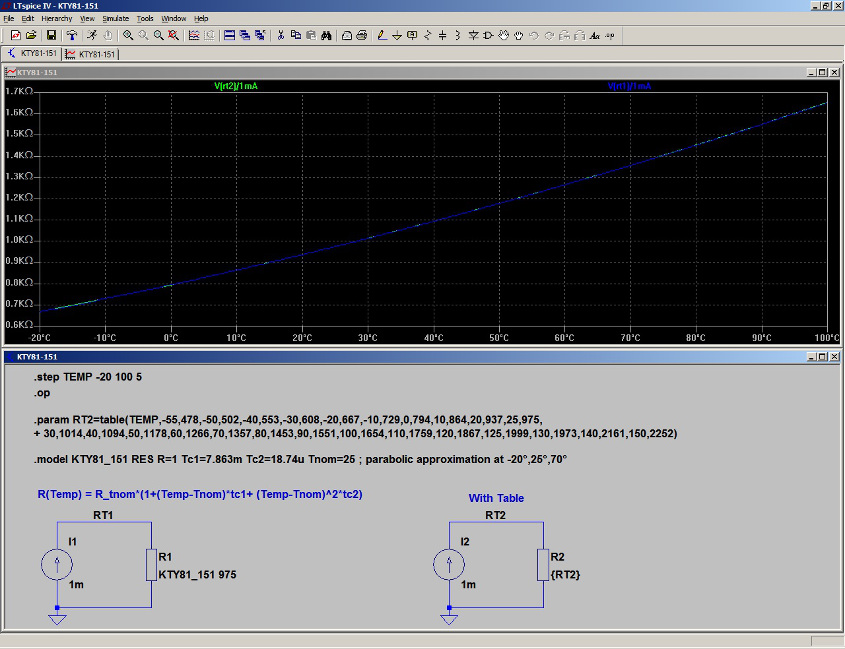Click the V(rt1)/1mA trace label
Viewport: 845px width, 649px height.
point(630,87)
